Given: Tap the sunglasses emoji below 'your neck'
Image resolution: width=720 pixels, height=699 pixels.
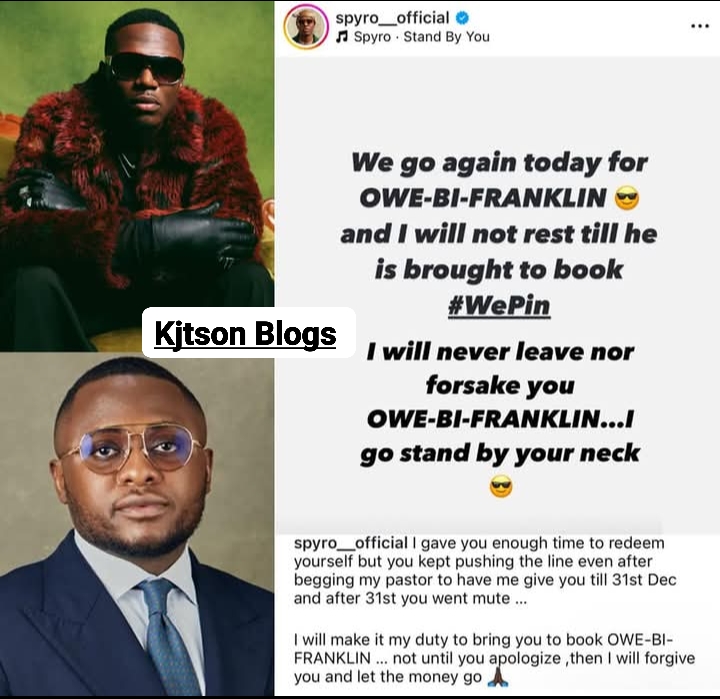Looking at the screenshot, I should coord(501,487).
